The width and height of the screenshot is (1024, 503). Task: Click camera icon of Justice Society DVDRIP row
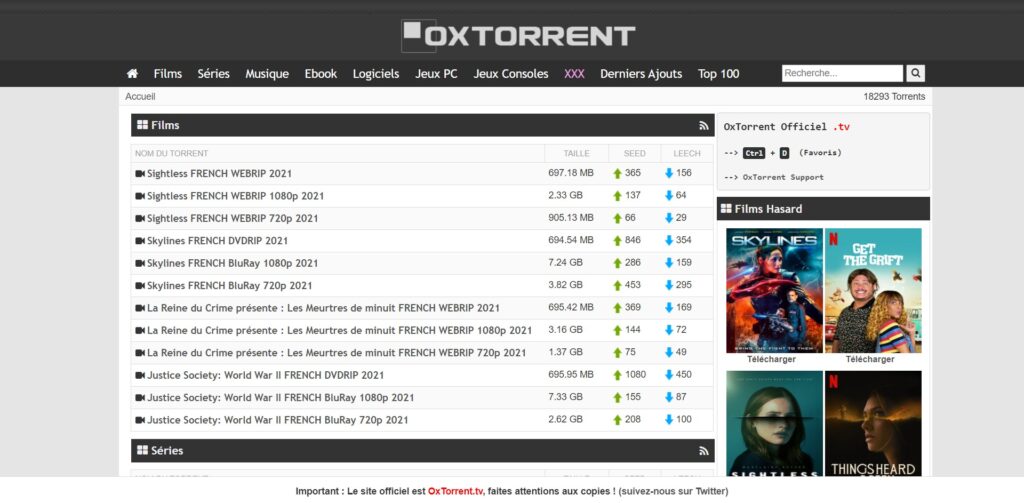click(140, 375)
